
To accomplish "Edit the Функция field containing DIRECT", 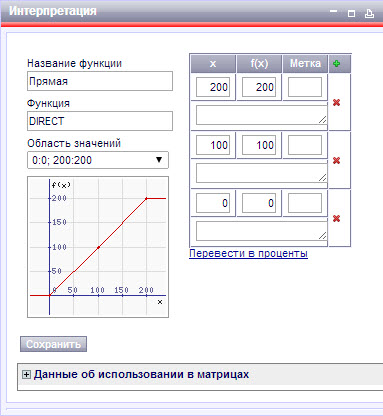I will point(100,121).
